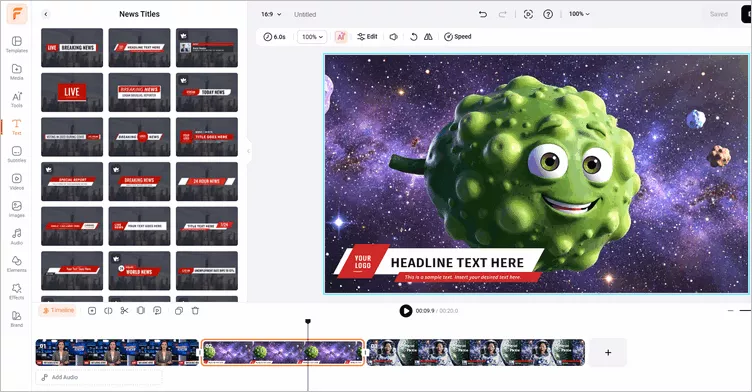752x392 pixels.
Task: Select the Text sidebar tab
Action: 16,127
